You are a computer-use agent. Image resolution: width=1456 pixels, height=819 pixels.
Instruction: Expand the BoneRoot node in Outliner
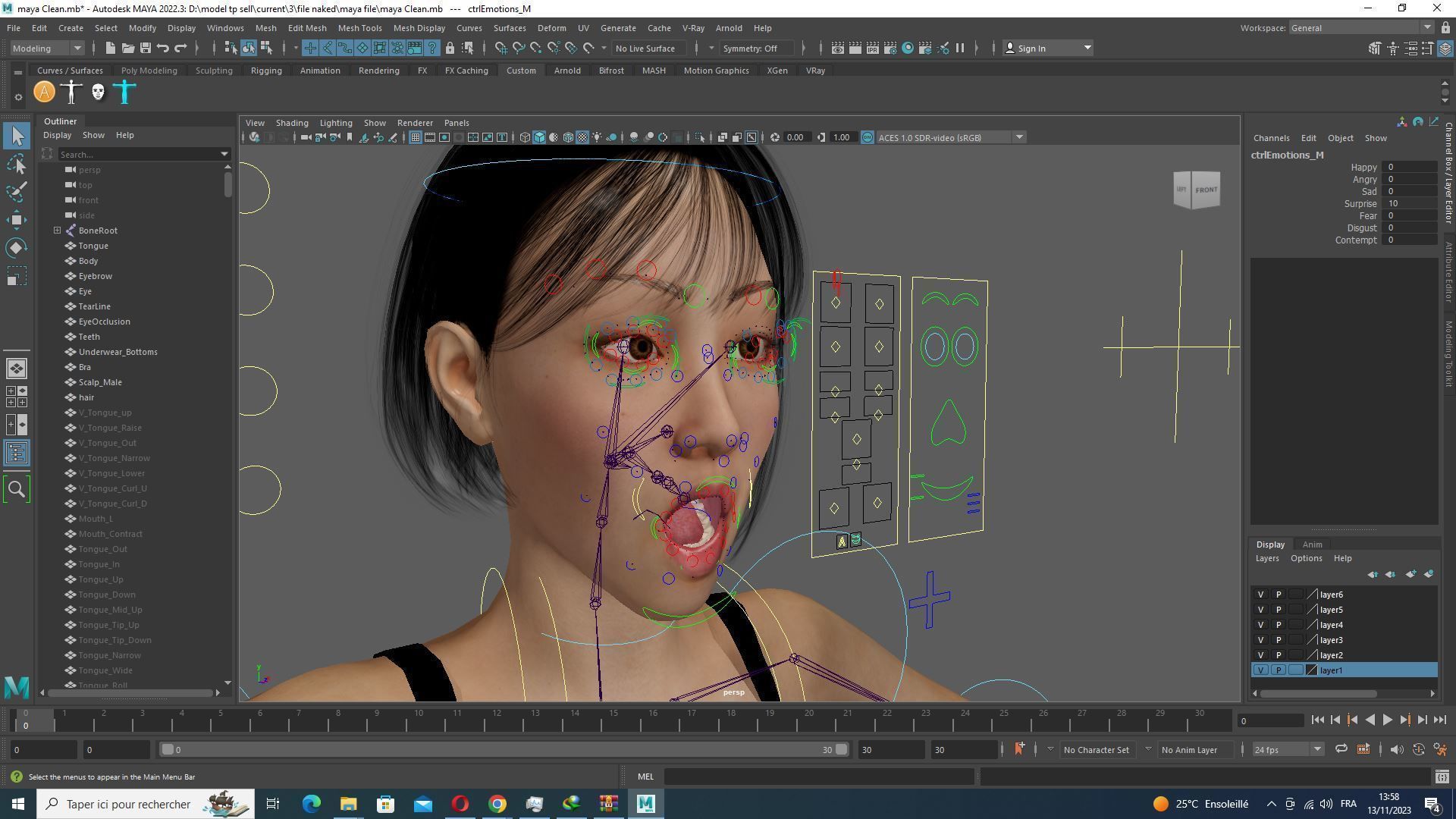pyautogui.click(x=57, y=231)
